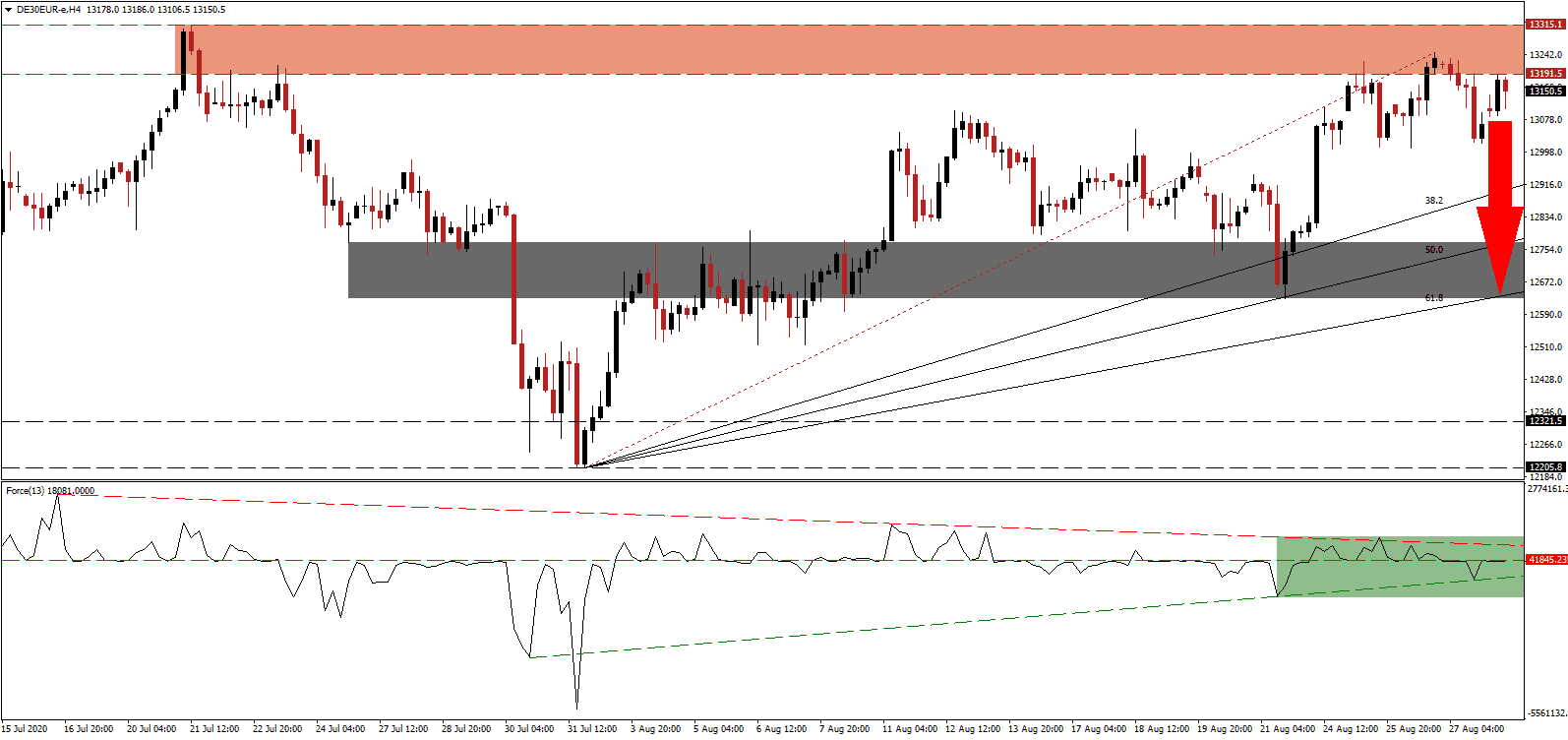This screenshot has height=740, width=1568.
Task: Click the Force(13) indicator label
Action: [x=25, y=490]
